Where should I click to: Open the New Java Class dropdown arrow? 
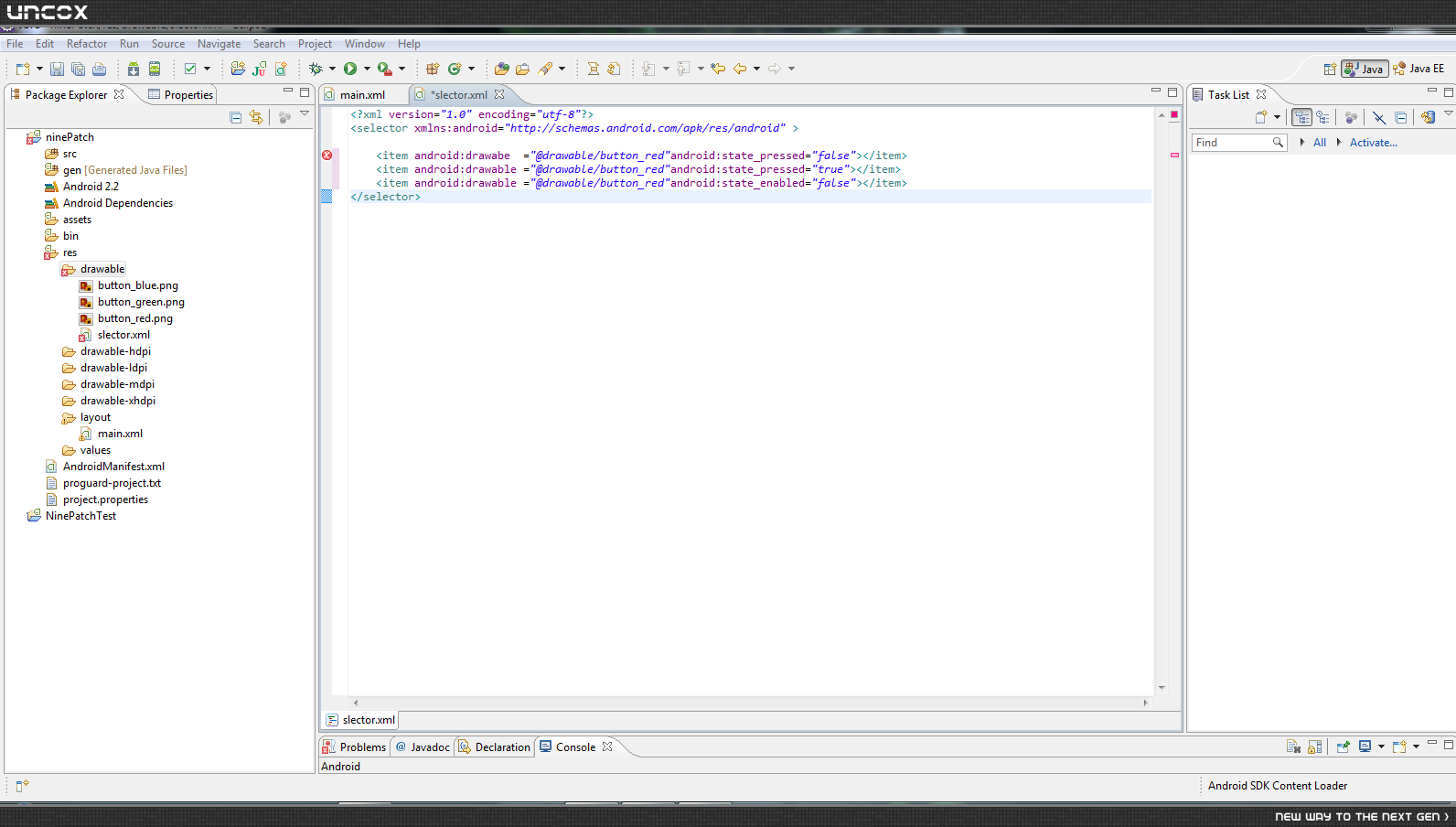(471, 69)
